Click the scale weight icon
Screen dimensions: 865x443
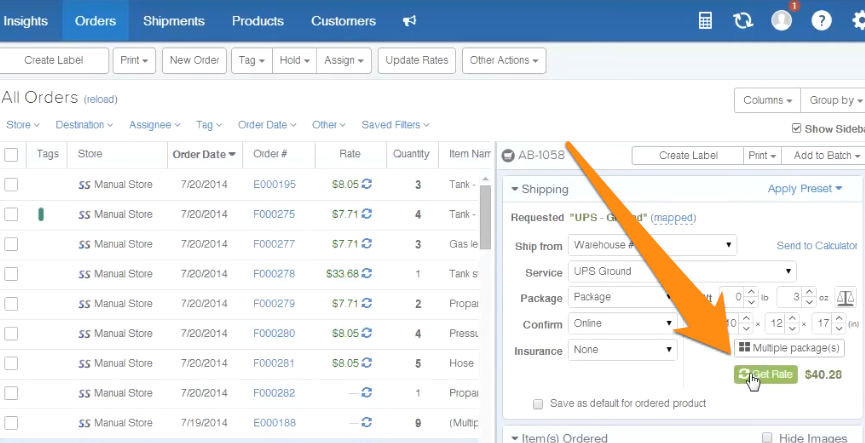[x=845, y=298]
